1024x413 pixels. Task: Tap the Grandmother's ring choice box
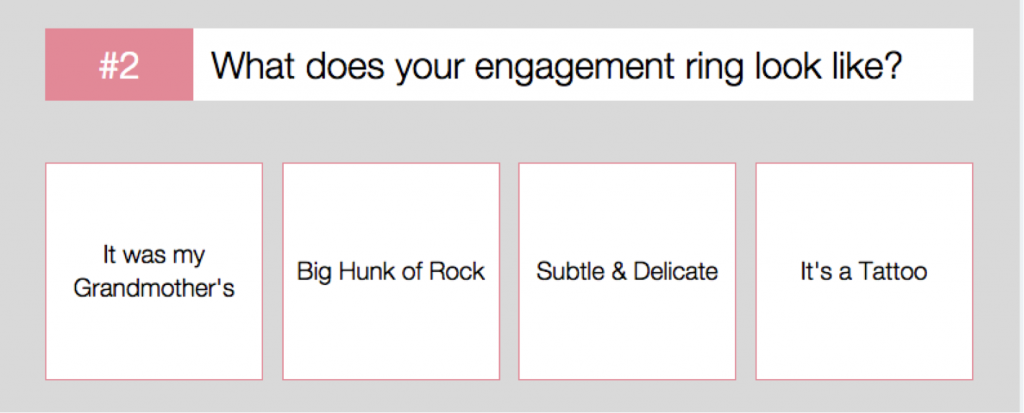(x=154, y=271)
